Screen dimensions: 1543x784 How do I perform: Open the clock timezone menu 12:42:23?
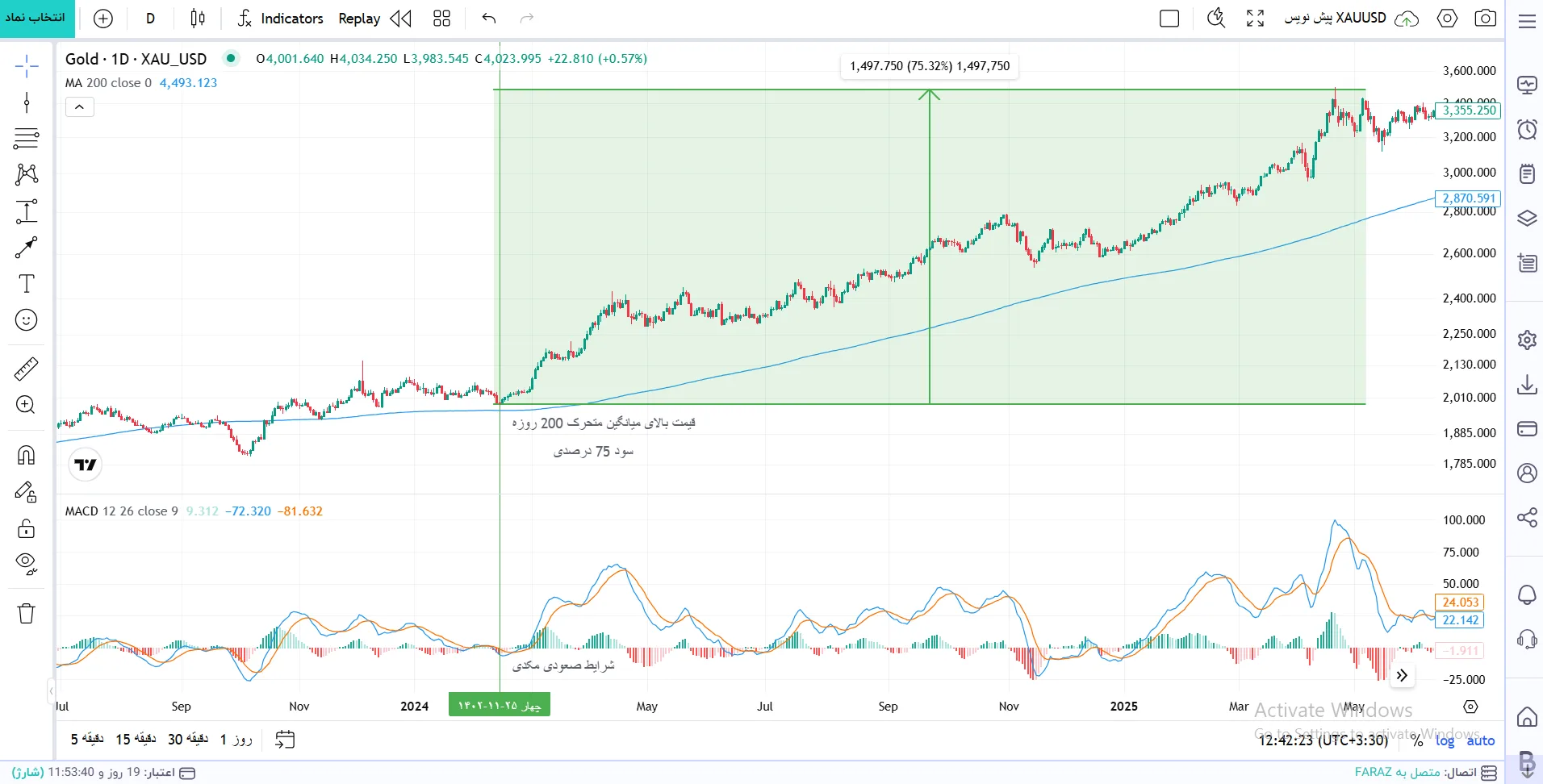click(1323, 740)
